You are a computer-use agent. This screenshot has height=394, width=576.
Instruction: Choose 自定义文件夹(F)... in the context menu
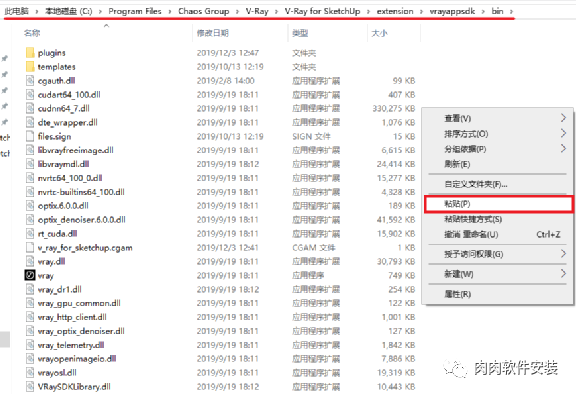point(476,184)
